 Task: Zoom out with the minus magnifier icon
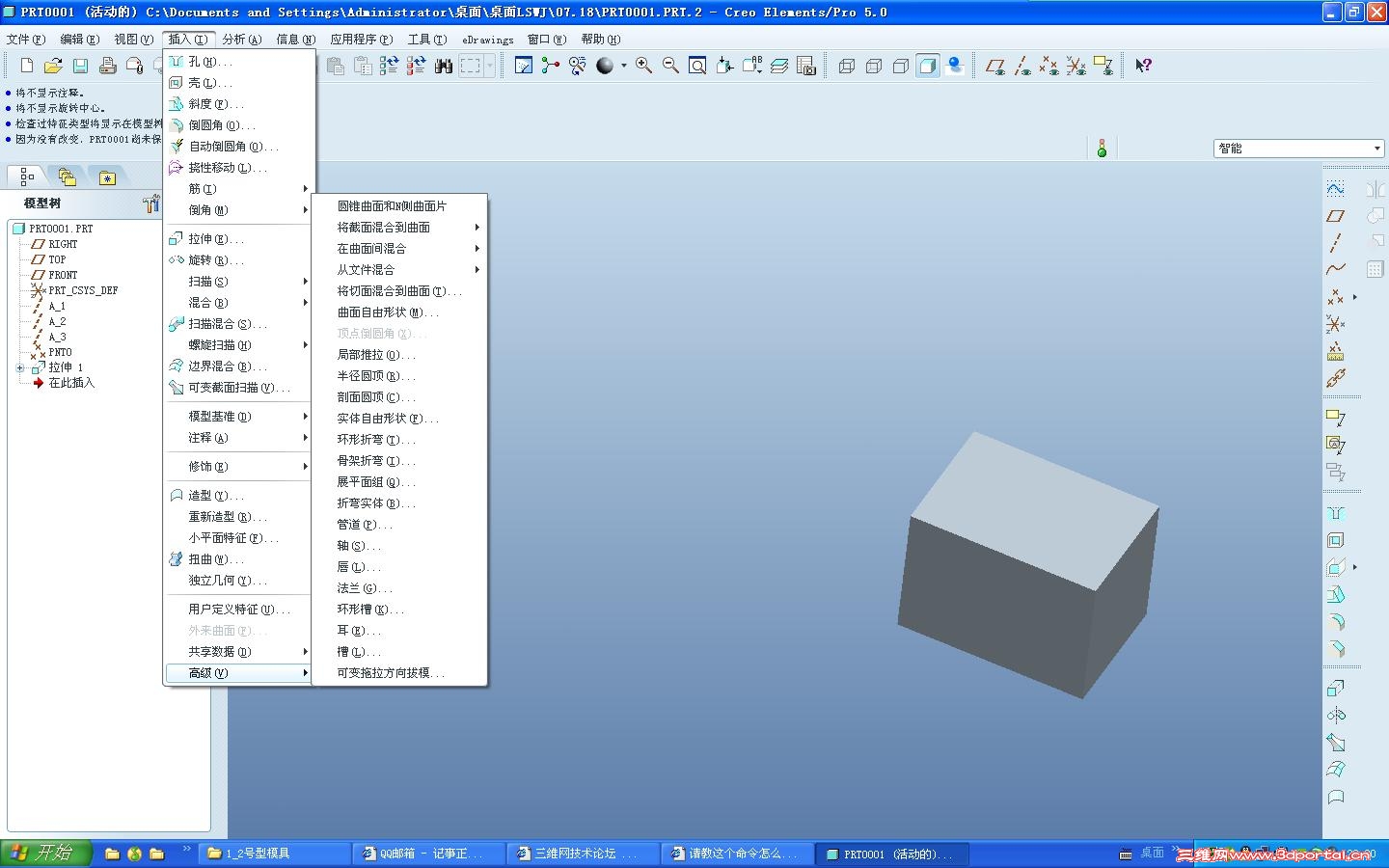[x=670, y=66]
